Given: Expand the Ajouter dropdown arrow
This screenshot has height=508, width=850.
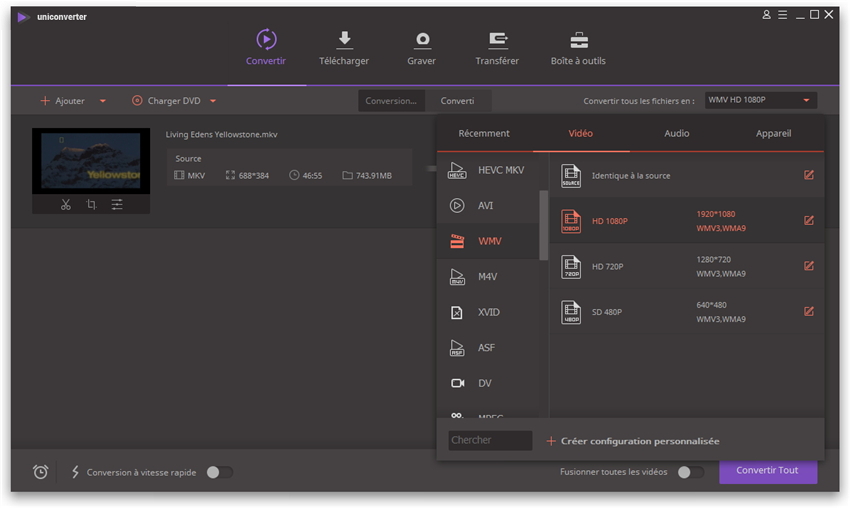Looking at the screenshot, I should coord(103,101).
